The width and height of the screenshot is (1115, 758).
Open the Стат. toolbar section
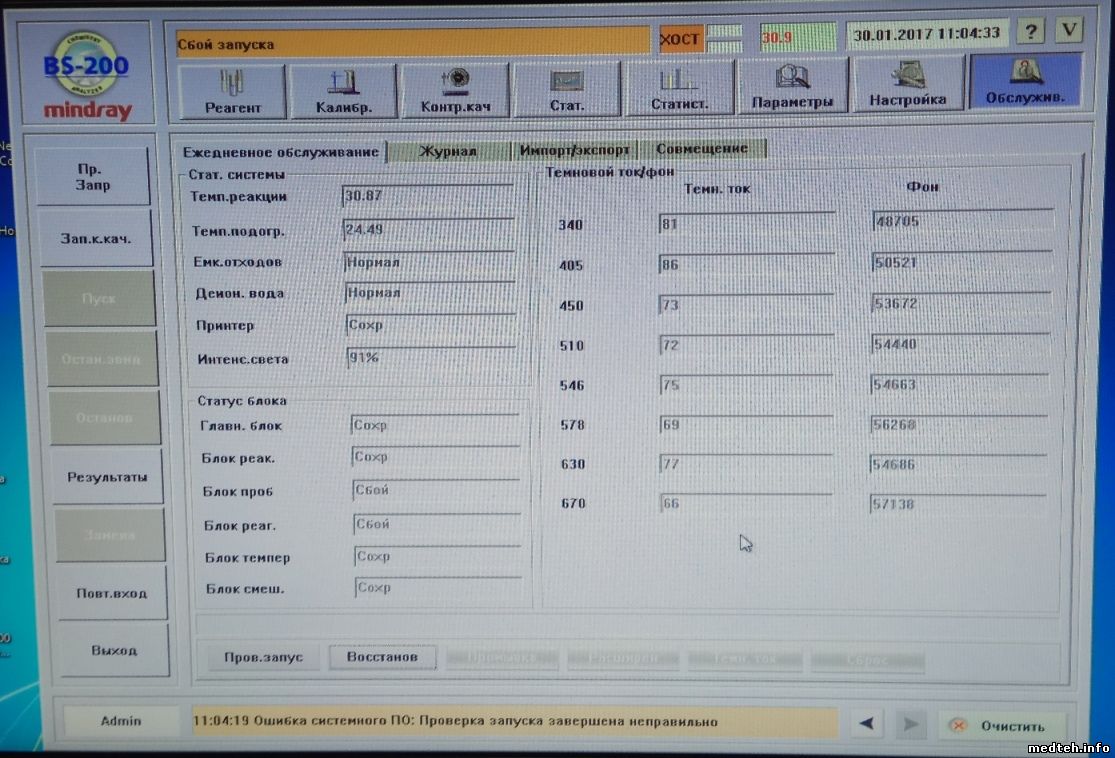[567, 91]
